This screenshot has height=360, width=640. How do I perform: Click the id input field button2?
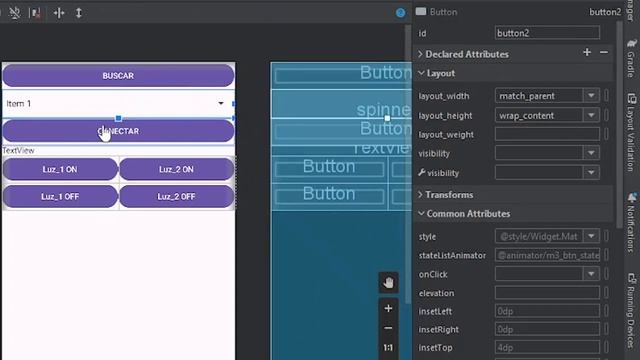coord(547,33)
